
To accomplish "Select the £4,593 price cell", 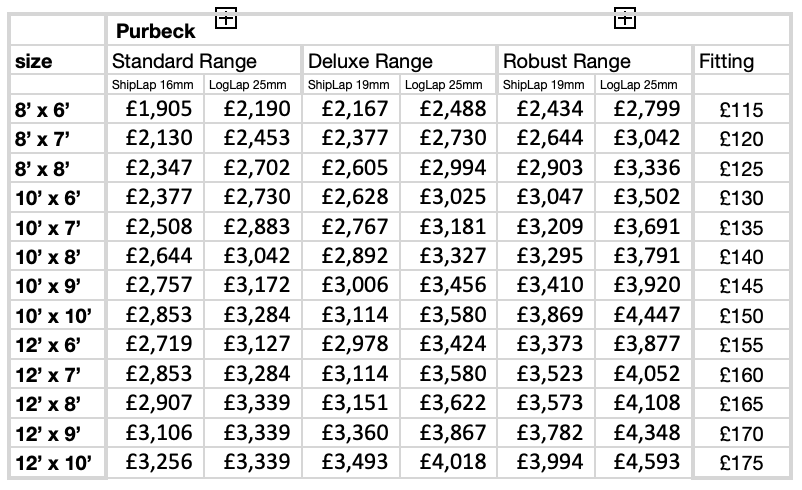I will point(646,463).
